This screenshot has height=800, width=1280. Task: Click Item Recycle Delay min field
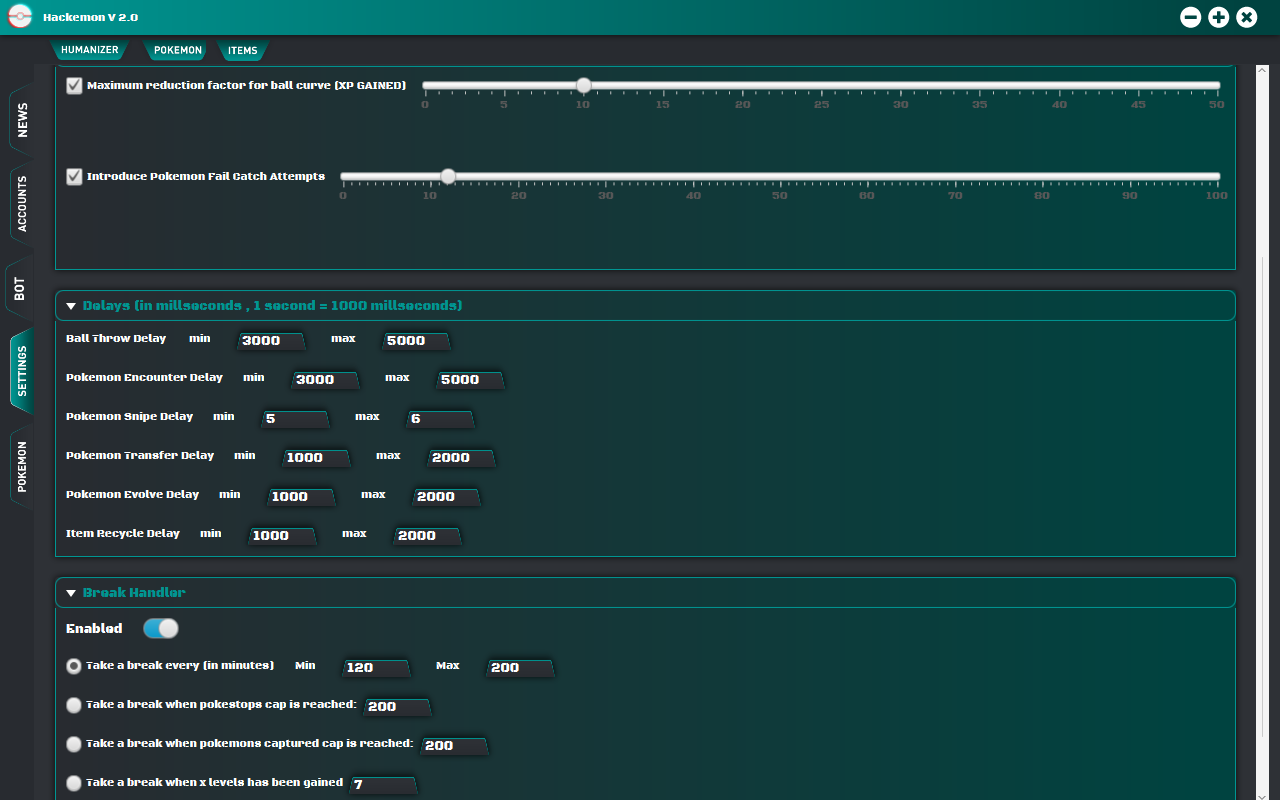point(282,536)
